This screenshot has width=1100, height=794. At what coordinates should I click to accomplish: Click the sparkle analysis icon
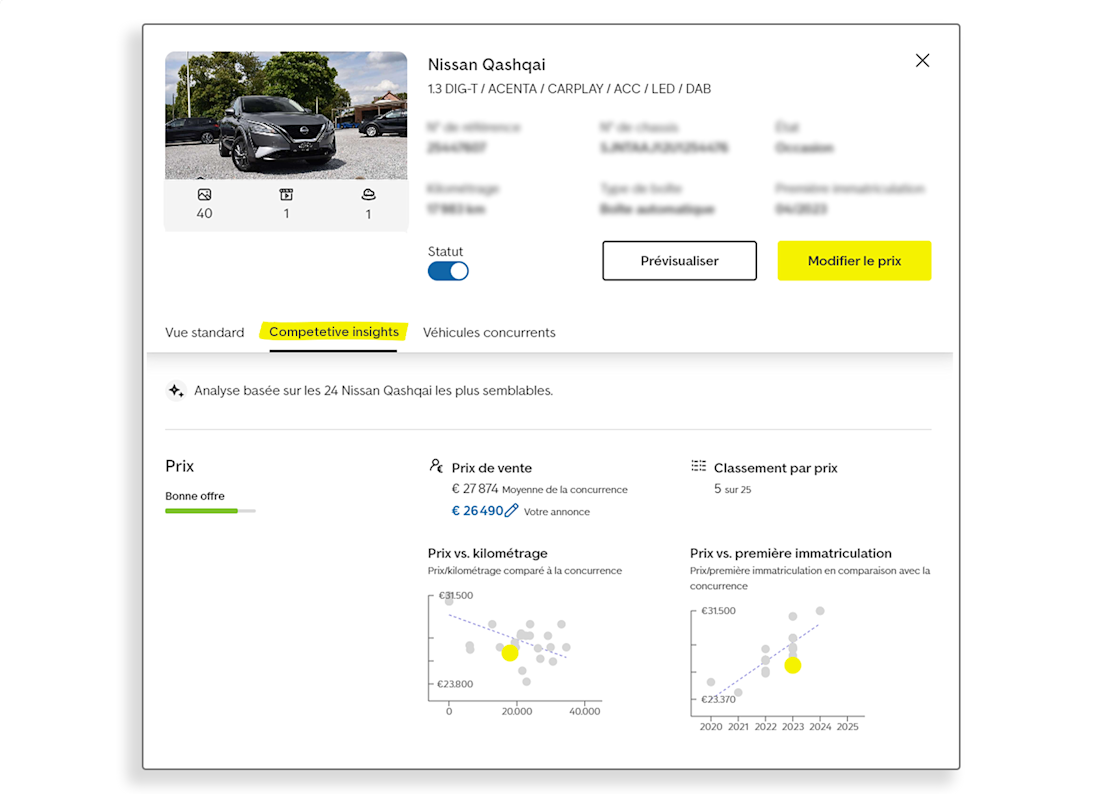pos(176,391)
